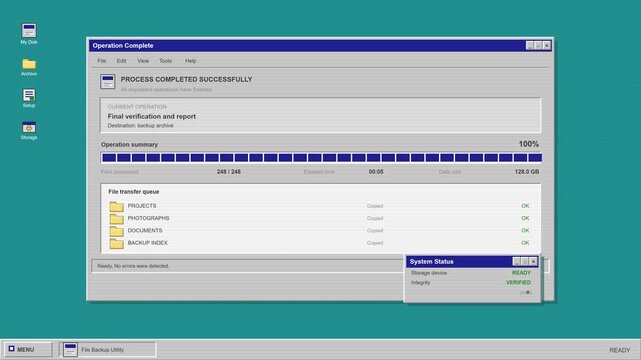Click the OK status for BACKUP INDEX
The height and width of the screenshot is (360, 641).
pyautogui.click(x=525, y=243)
